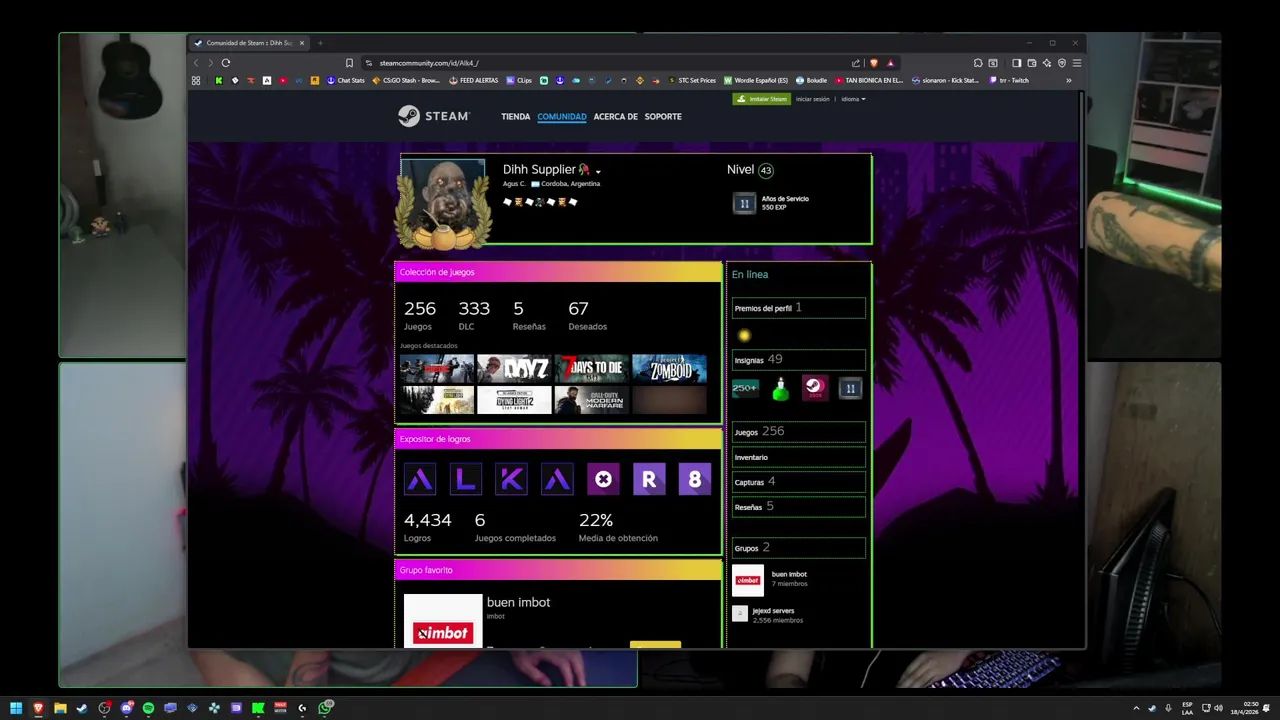Click the profile avatar image

444,200
